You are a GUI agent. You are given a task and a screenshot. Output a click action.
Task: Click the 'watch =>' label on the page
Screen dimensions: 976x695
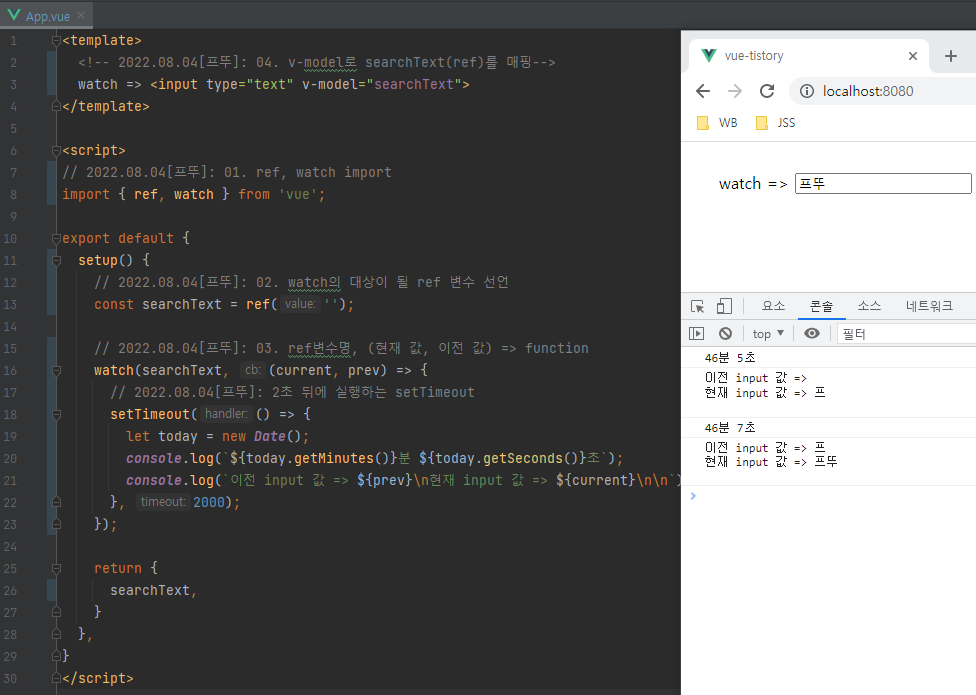click(753, 184)
